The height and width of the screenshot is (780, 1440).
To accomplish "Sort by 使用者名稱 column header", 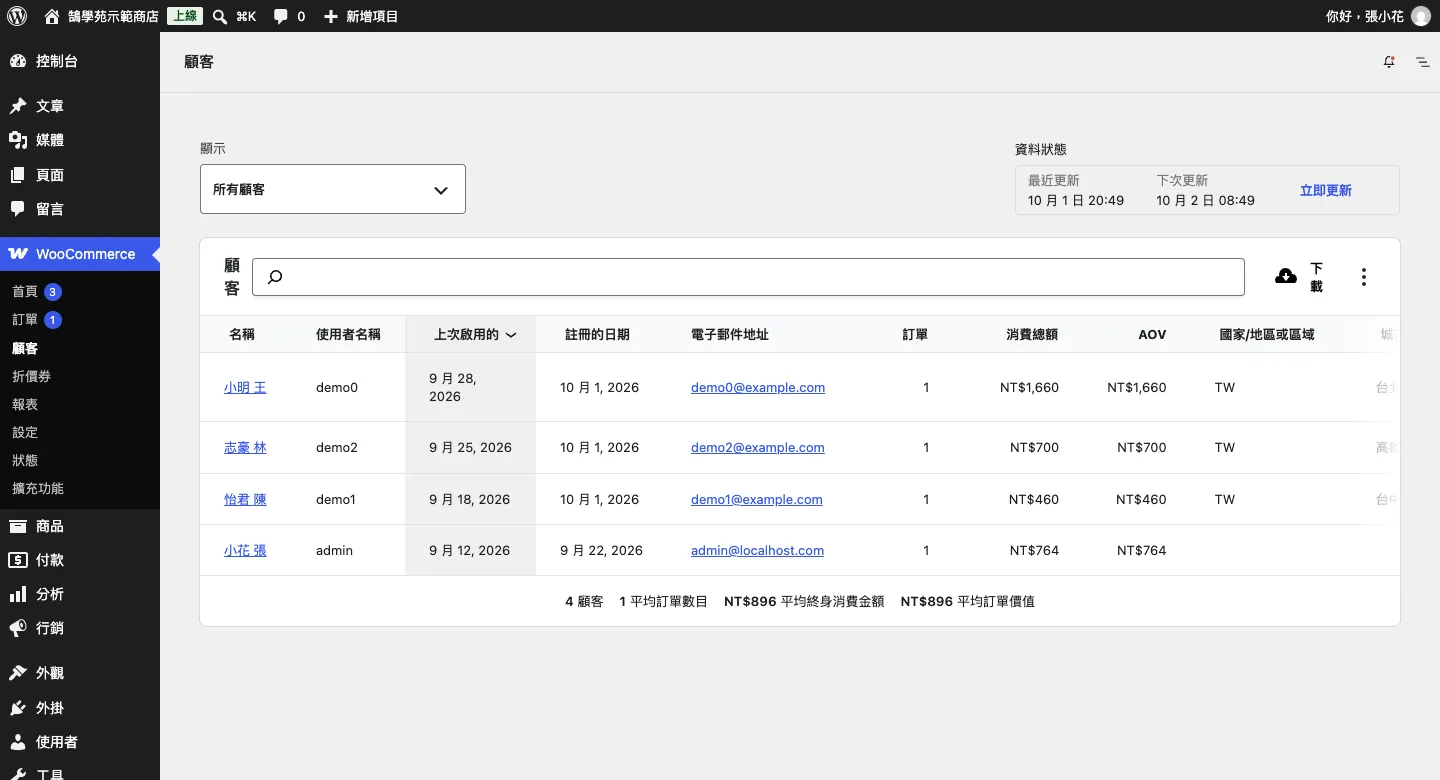I will 348,335.
